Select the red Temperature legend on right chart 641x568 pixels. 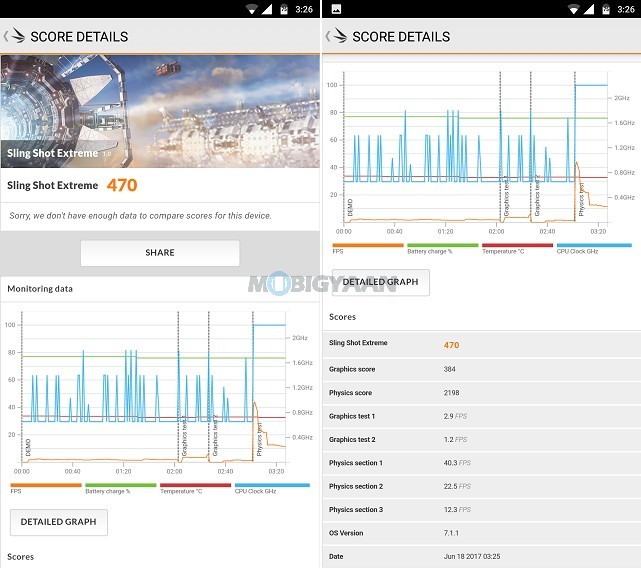pyautogui.click(x=518, y=245)
